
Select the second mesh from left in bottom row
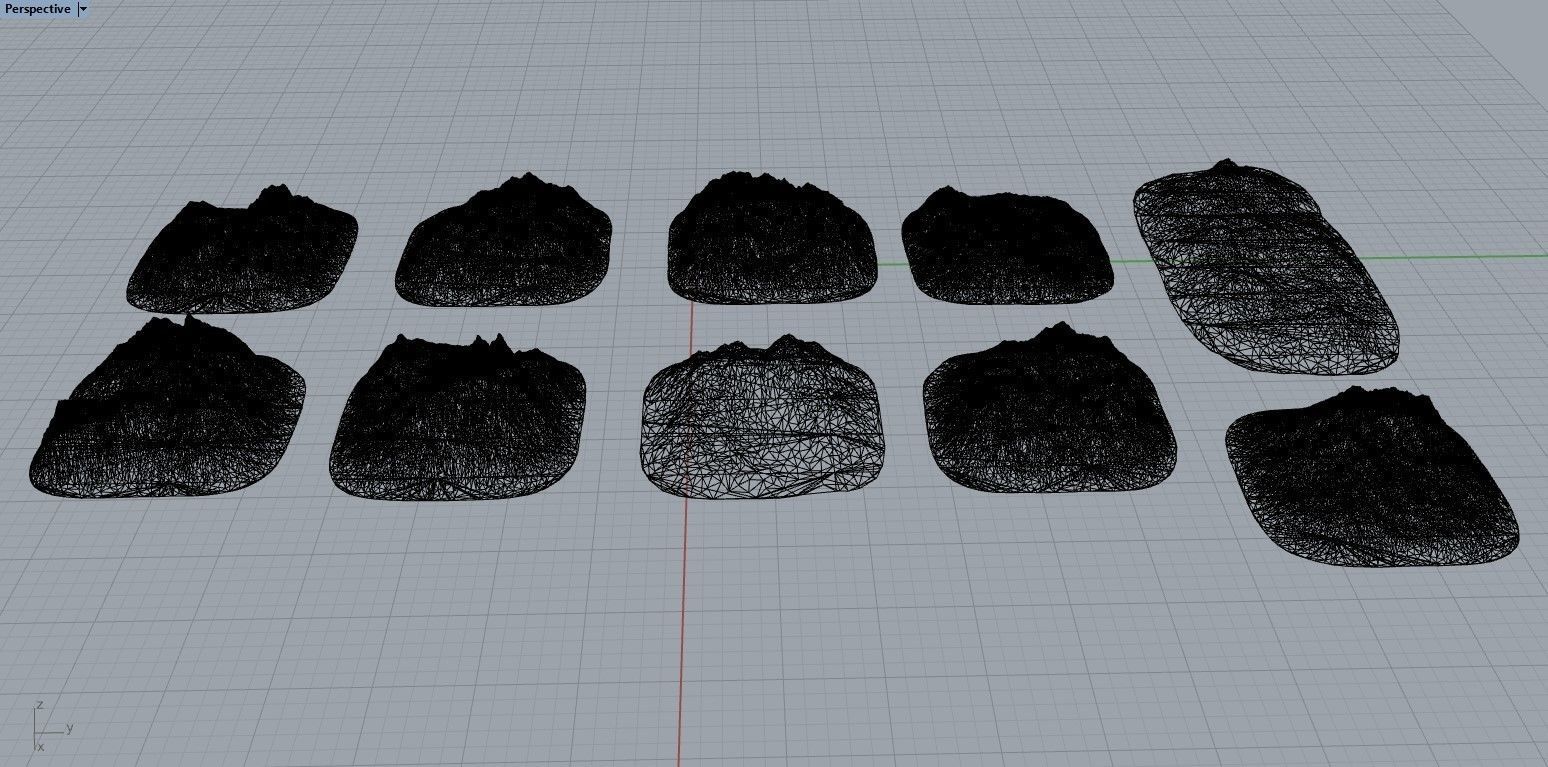pyautogui.click(x=458, y=417)
